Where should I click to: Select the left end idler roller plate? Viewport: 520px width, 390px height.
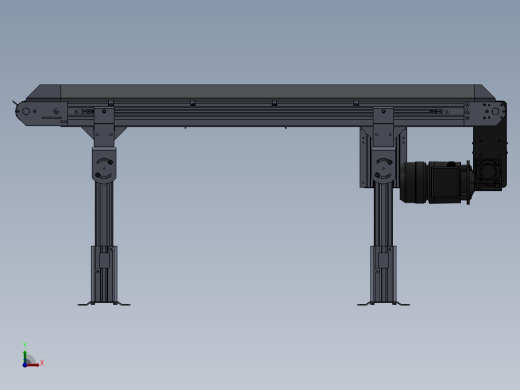coord(41,113)
